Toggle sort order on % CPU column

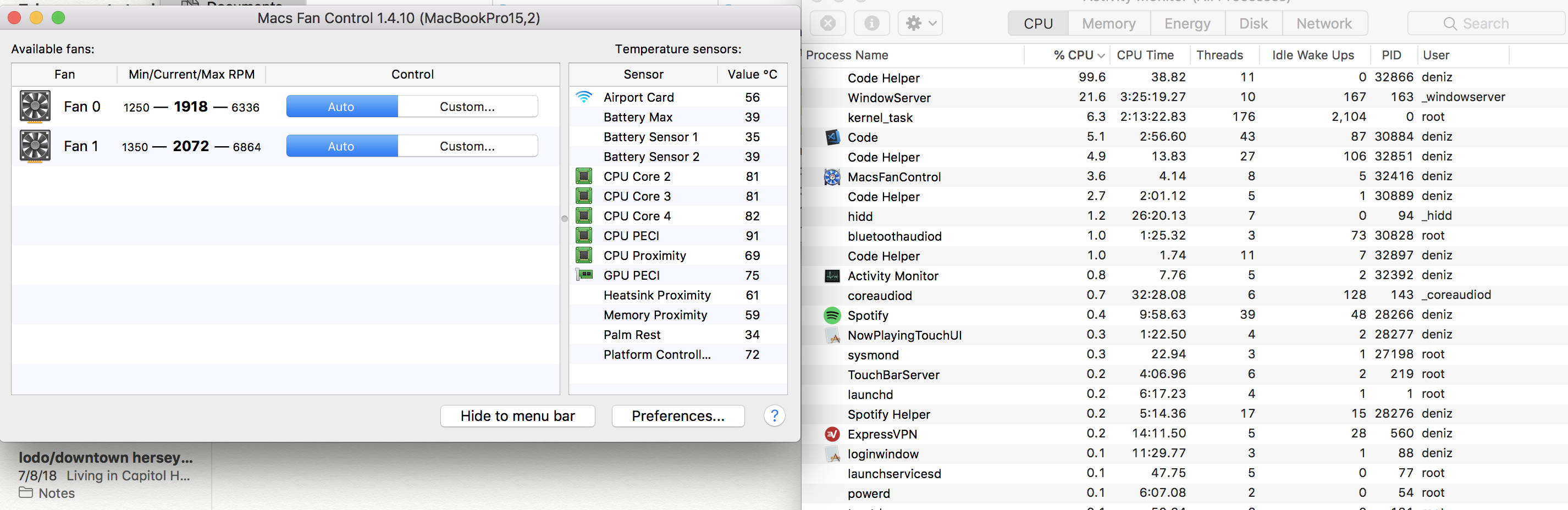1078,56
